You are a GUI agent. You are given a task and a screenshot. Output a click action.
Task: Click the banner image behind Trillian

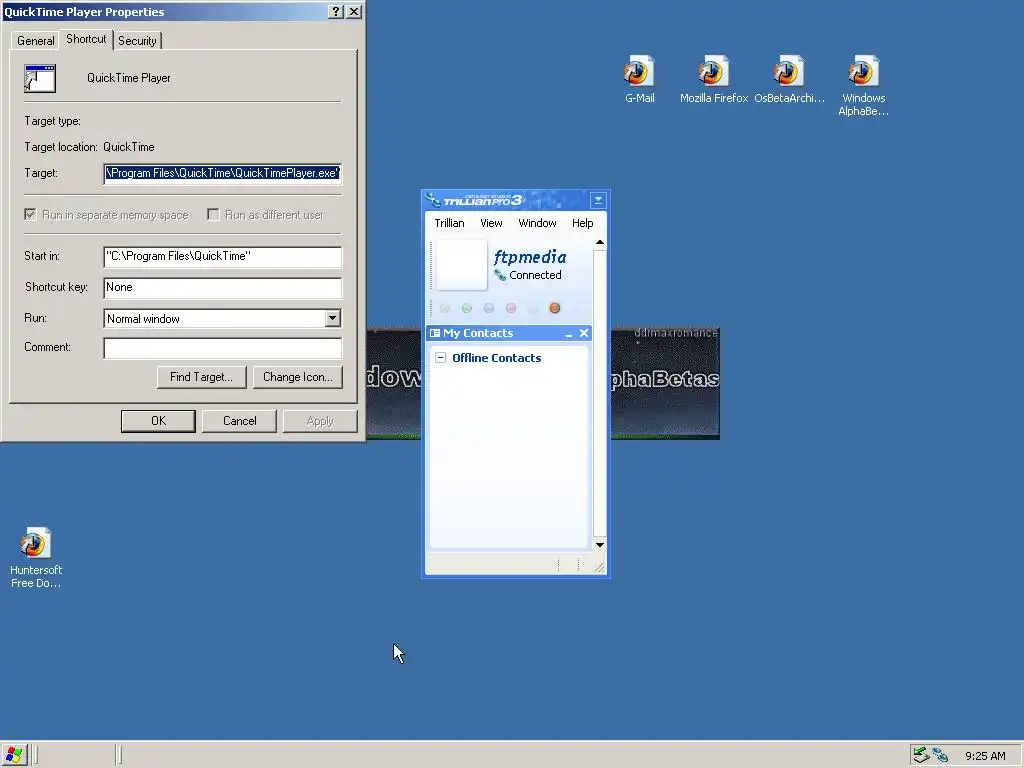click(665, 383)
